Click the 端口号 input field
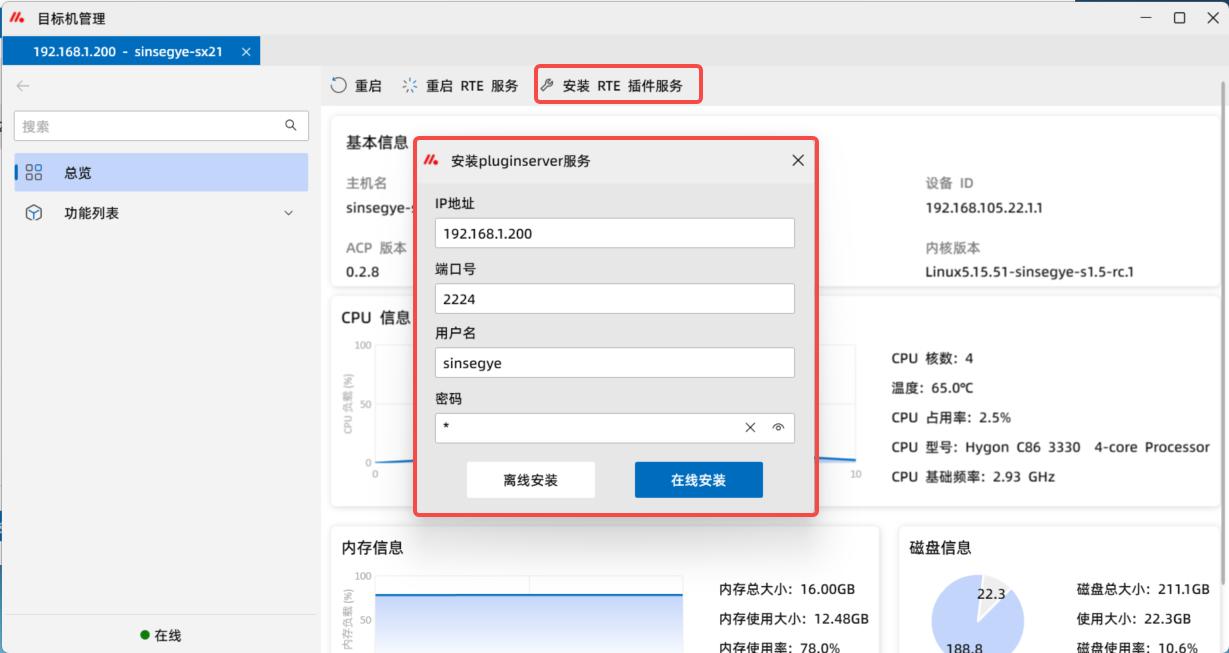 [x=614, y=298]
